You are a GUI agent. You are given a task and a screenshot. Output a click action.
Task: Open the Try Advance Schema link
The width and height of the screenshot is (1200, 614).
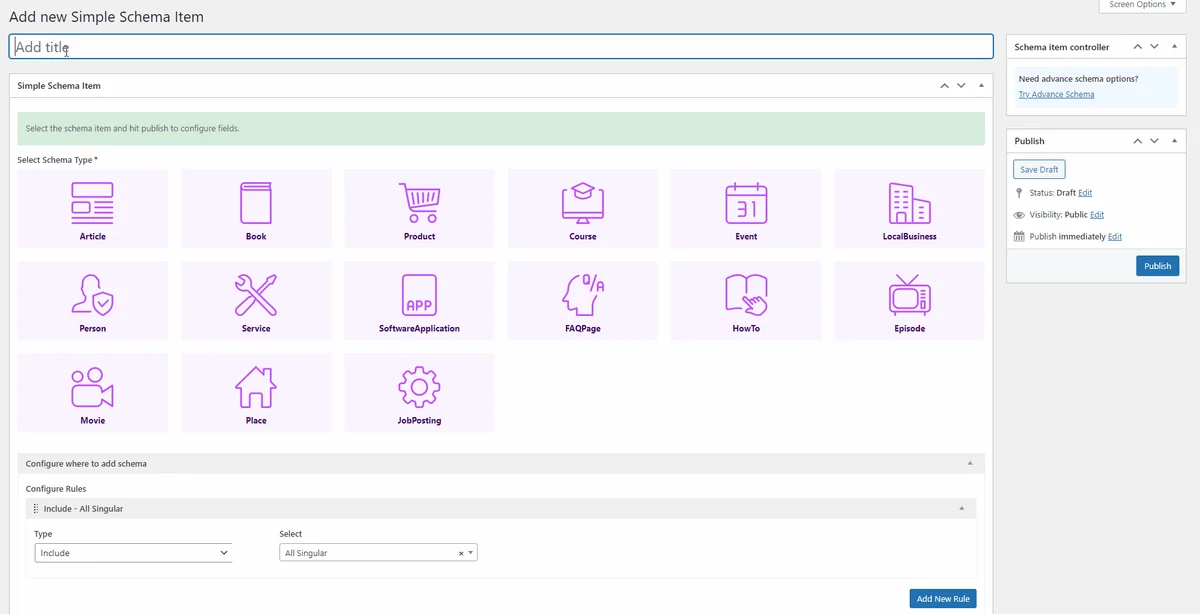pyautogui.click(x=1056, y=95)
